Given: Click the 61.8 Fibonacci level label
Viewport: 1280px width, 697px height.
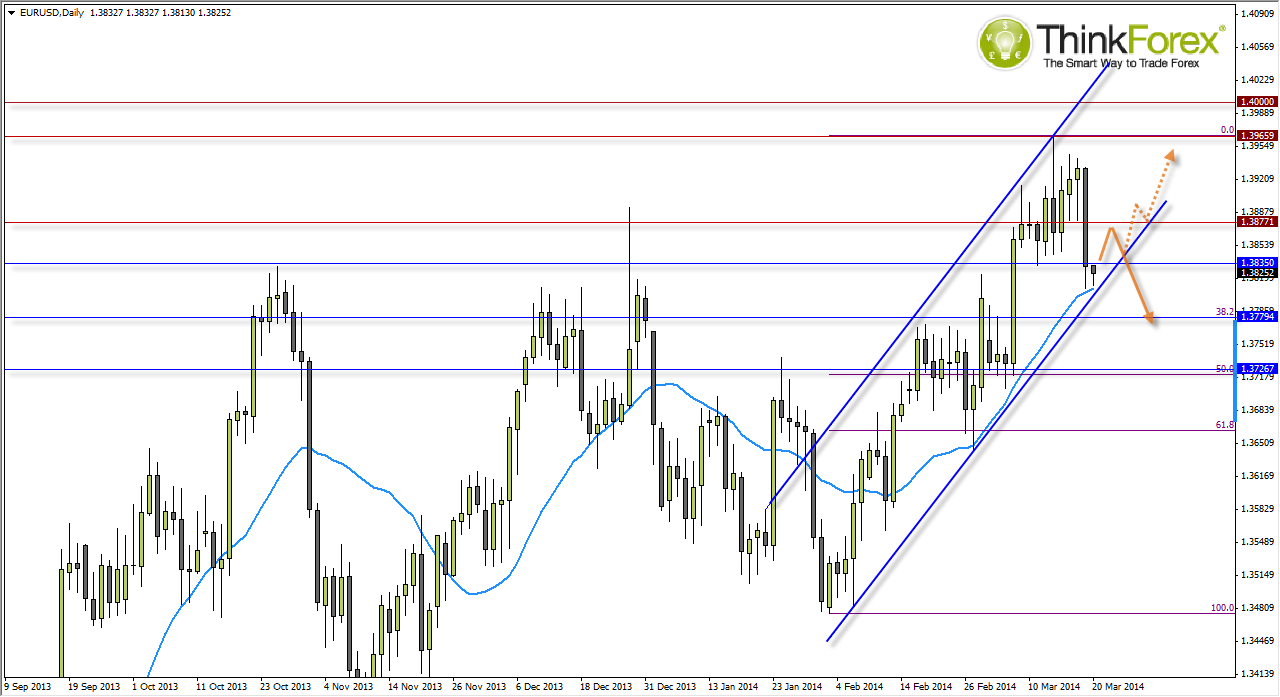Looking at the screenshot, I should coord(1225,426).
